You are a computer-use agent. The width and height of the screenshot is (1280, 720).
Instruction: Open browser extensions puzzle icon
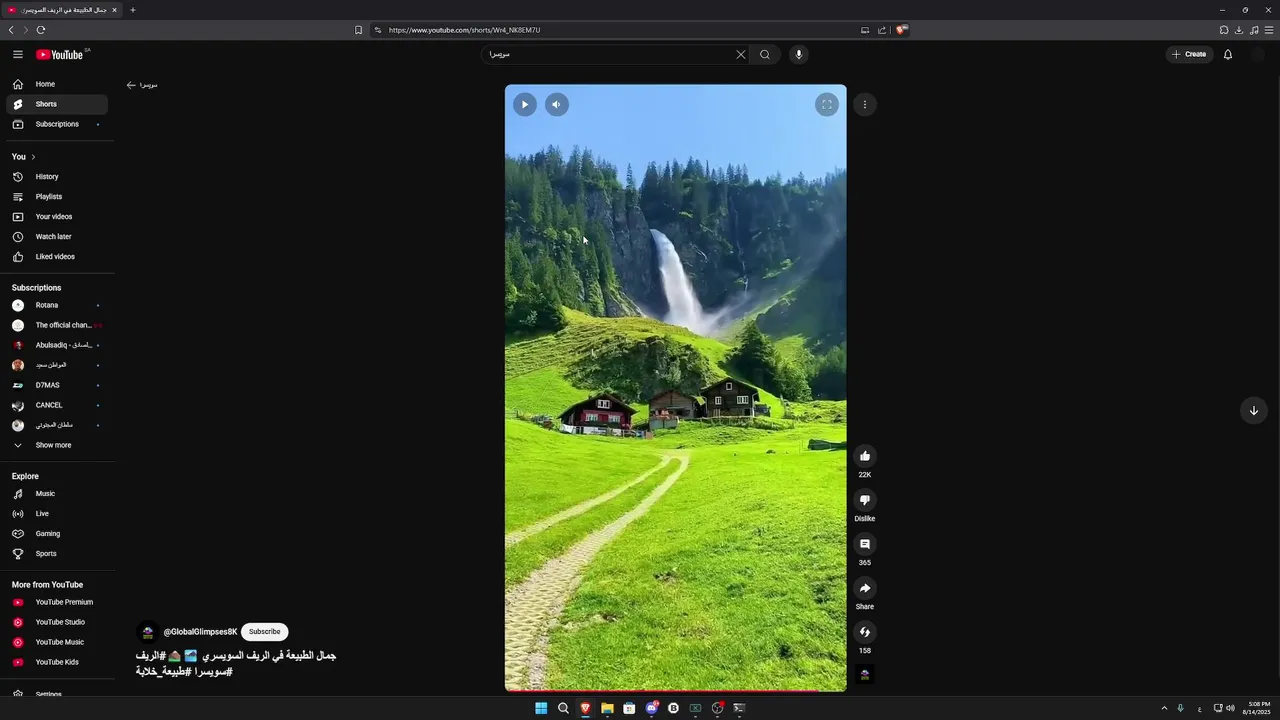[1224, 30]
